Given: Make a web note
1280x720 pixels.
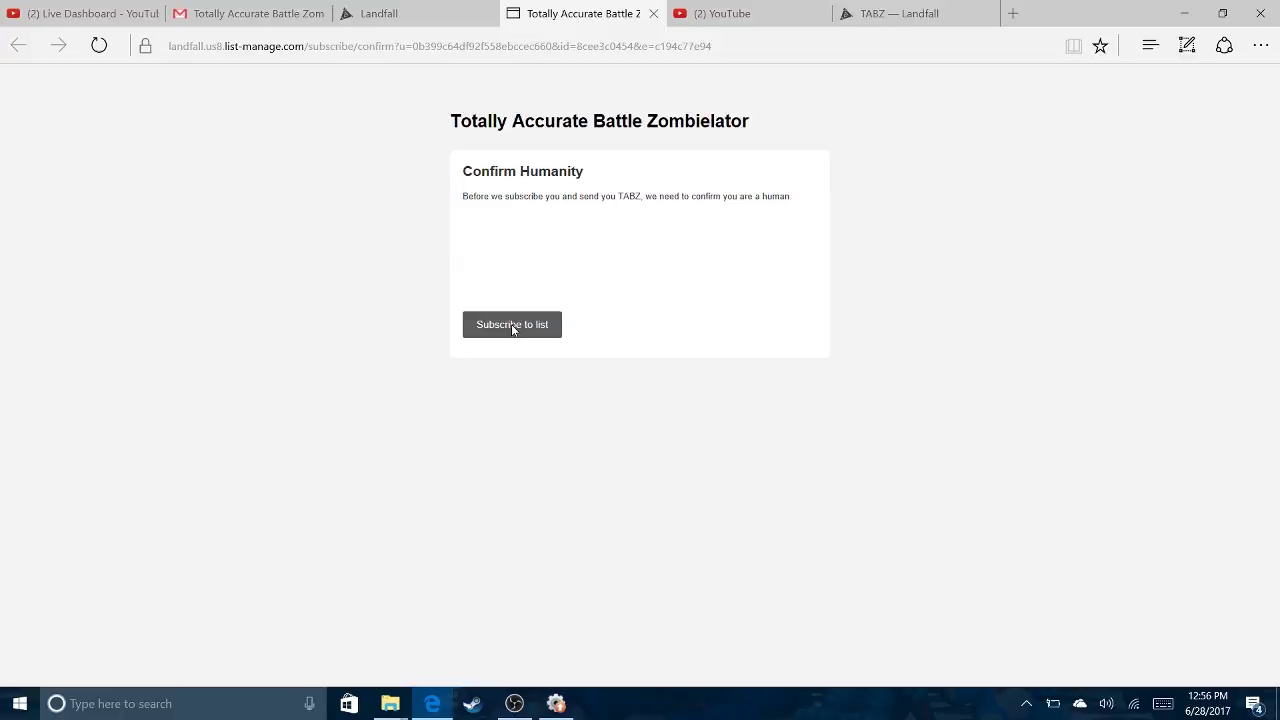Looking at the screenshot, I should pyautogui.click(x=1187, y=45).
